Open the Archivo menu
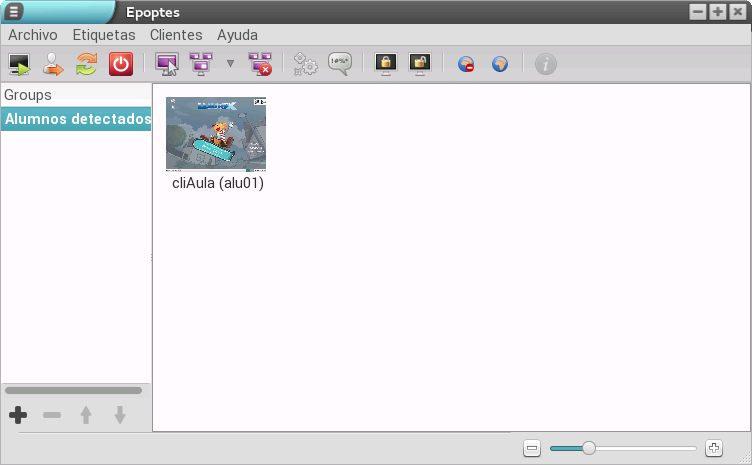The height and width of the screenshot is (465, 752). (33, 34)
